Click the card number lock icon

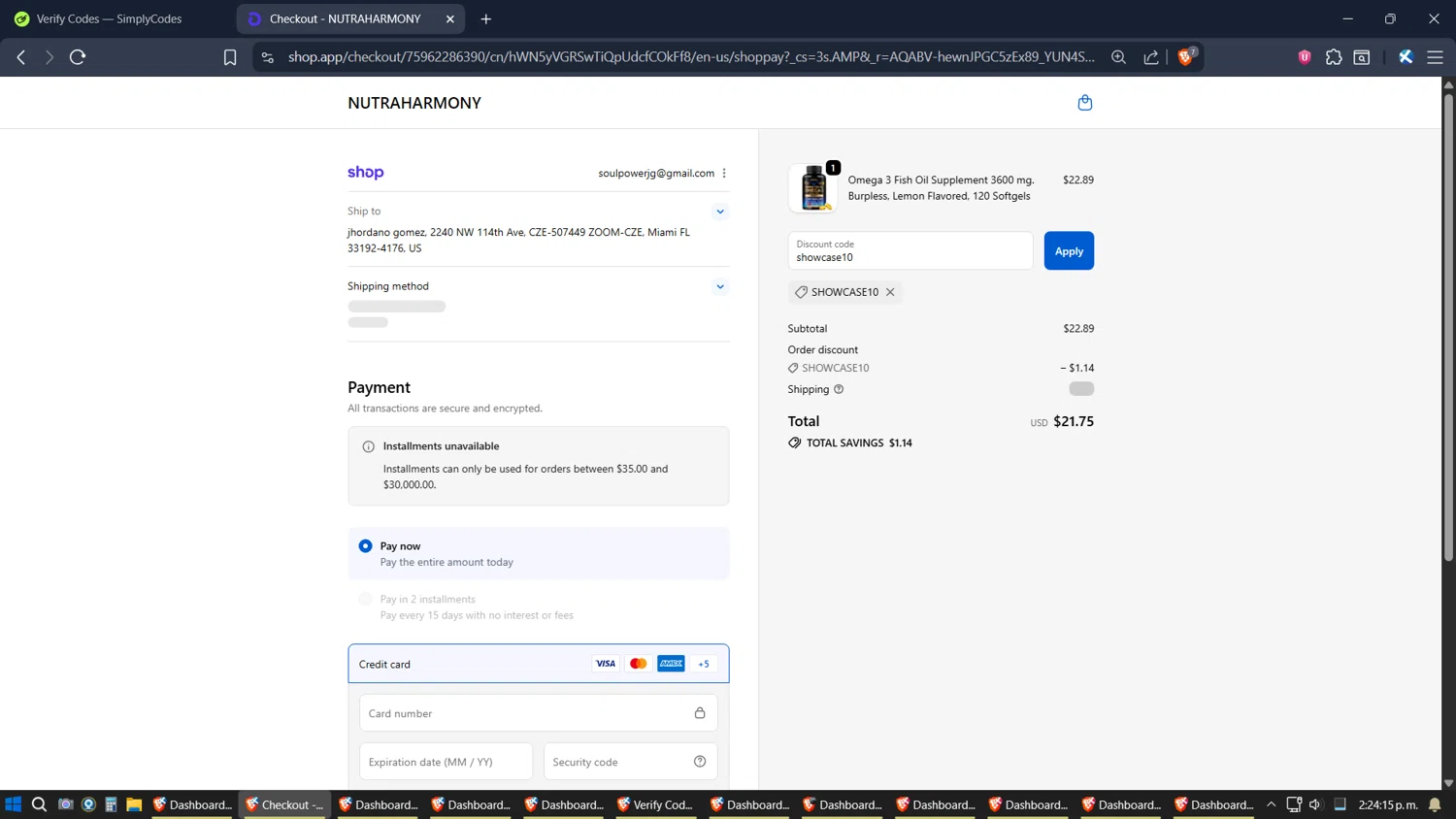click(x=700, y=713)
